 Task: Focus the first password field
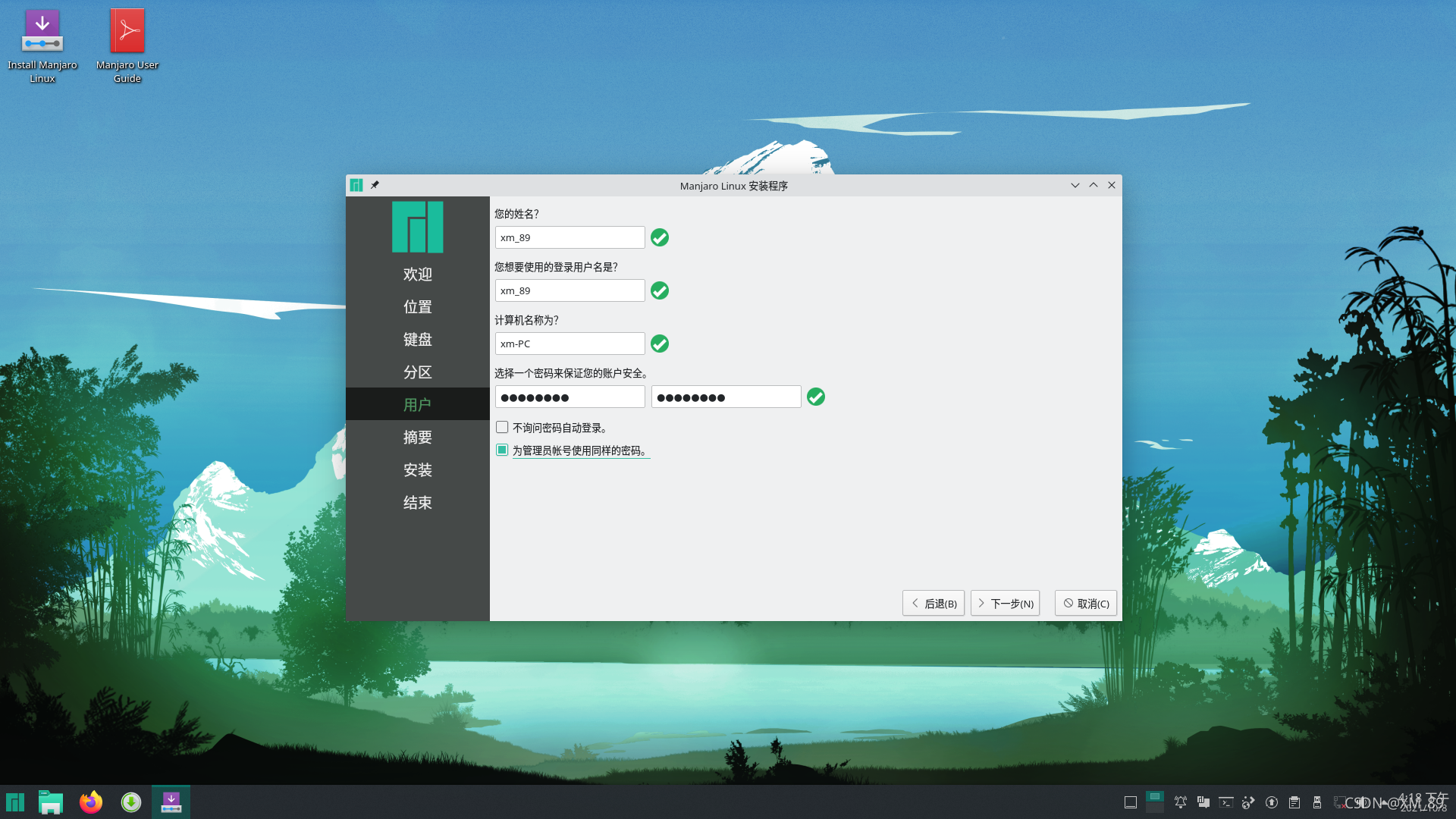(x=570, y=397)
